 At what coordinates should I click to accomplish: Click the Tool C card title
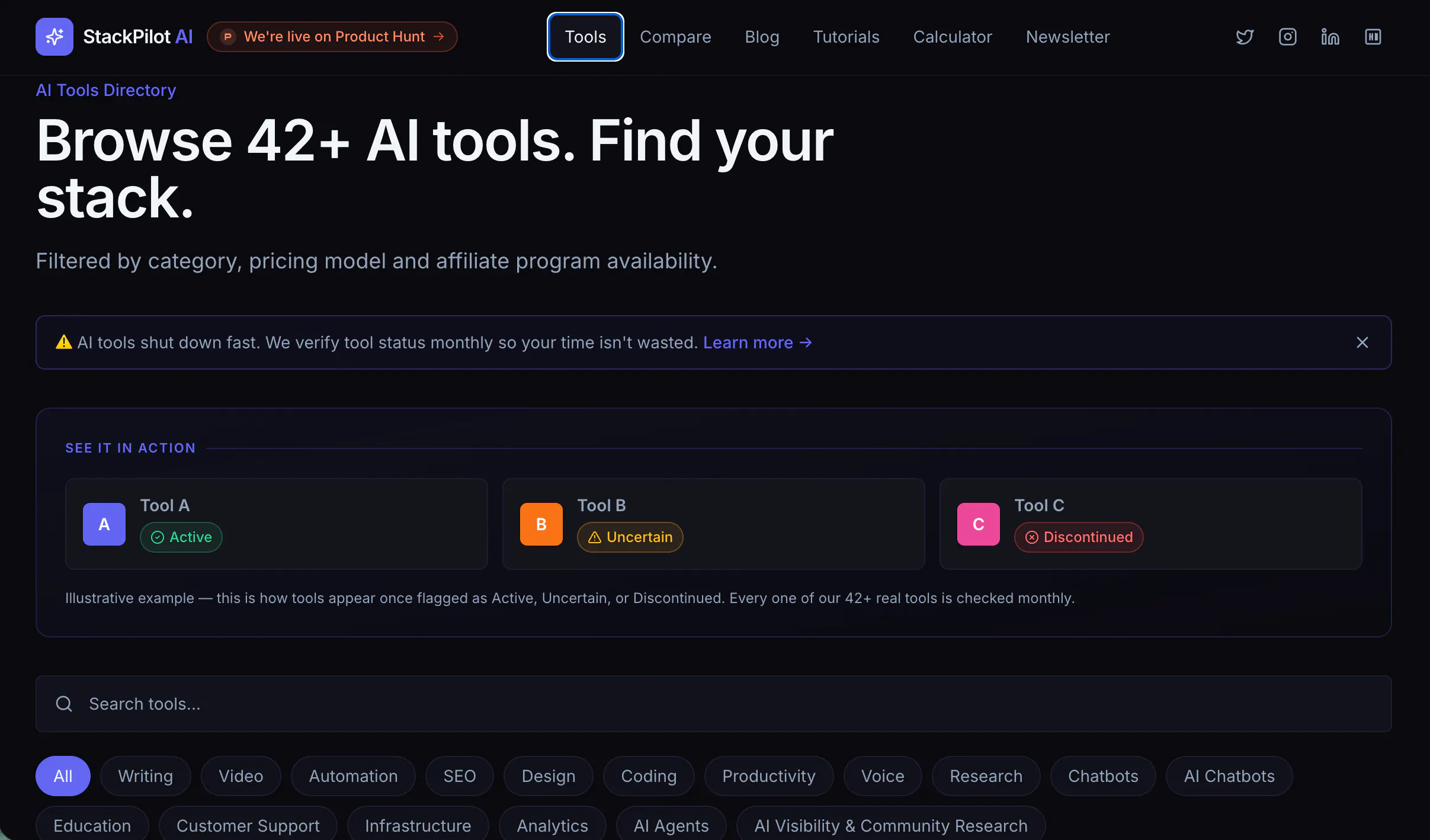pyautogui.click(x=1040, y=505)
